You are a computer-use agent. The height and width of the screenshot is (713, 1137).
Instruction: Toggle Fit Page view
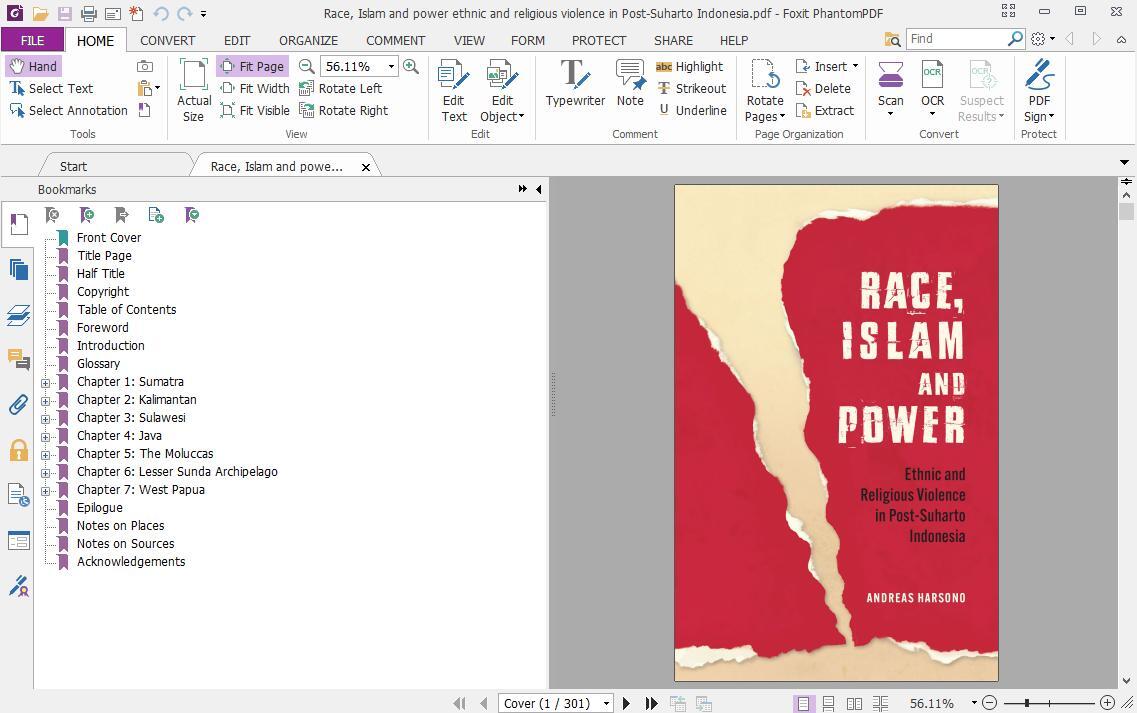(252, 66)
